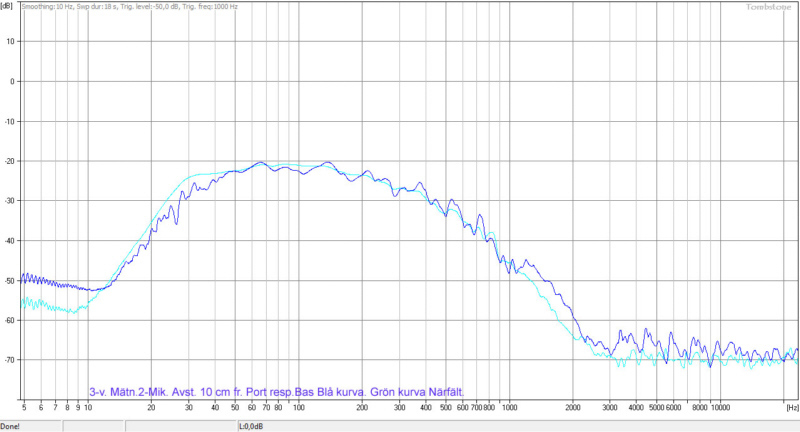Viewport: 800px width, 432px height.
Task: Click the [dB] axis unit label
Action: point(8,6)
